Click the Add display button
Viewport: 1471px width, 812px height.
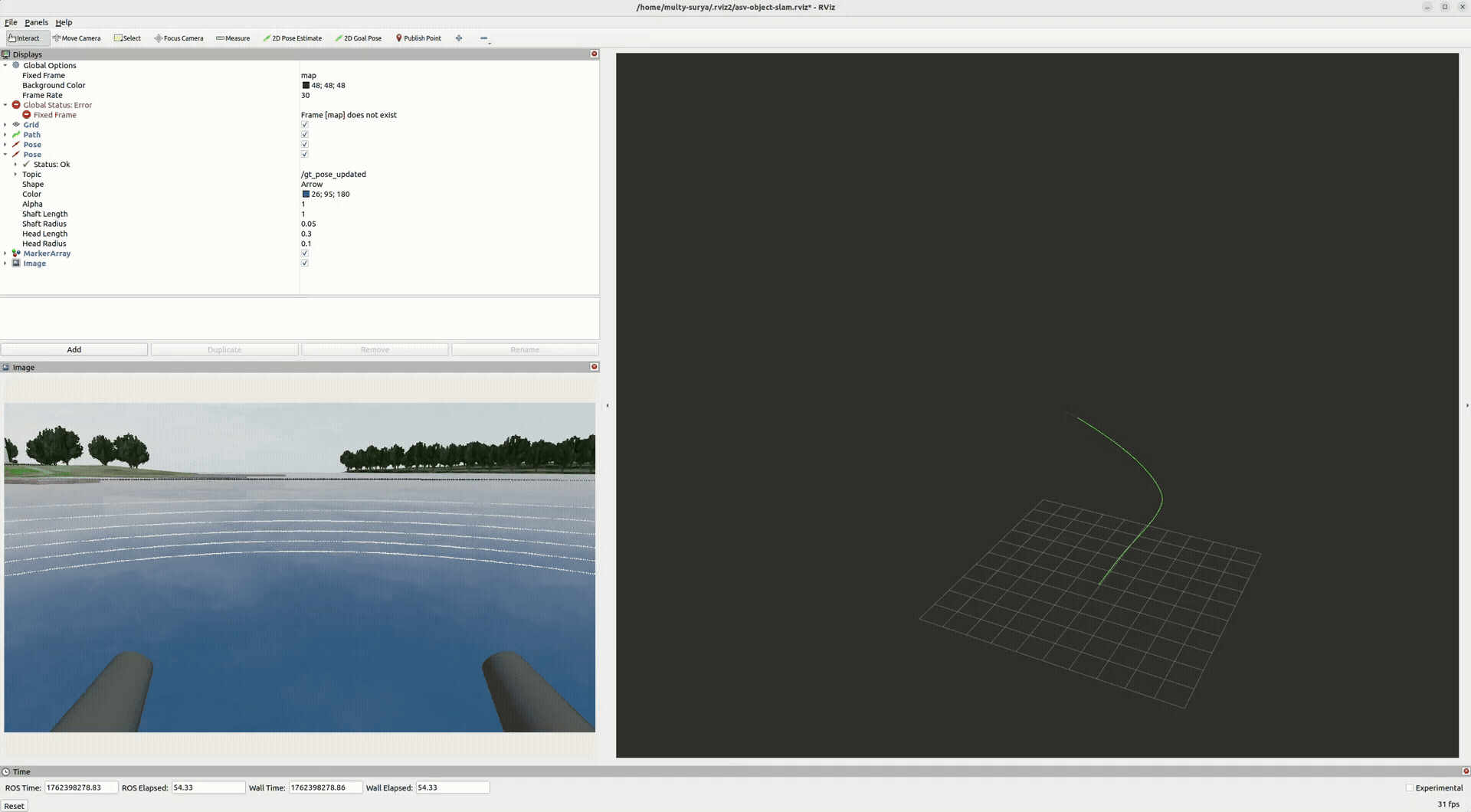tap(74, 349)
